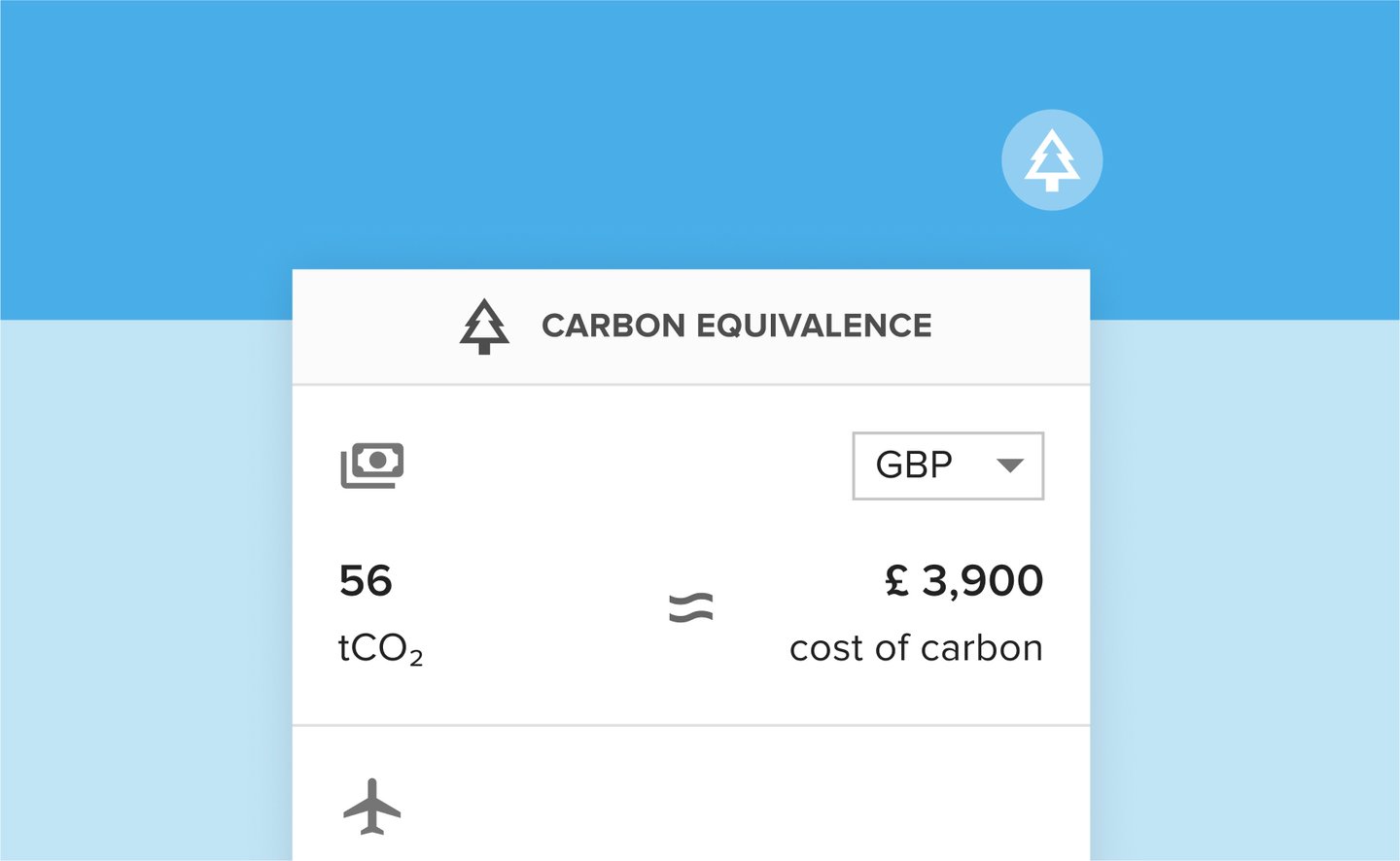Click empty space between cash icon and GBP
Screen dimensions: 1400x861
click(x=622, y=465)
